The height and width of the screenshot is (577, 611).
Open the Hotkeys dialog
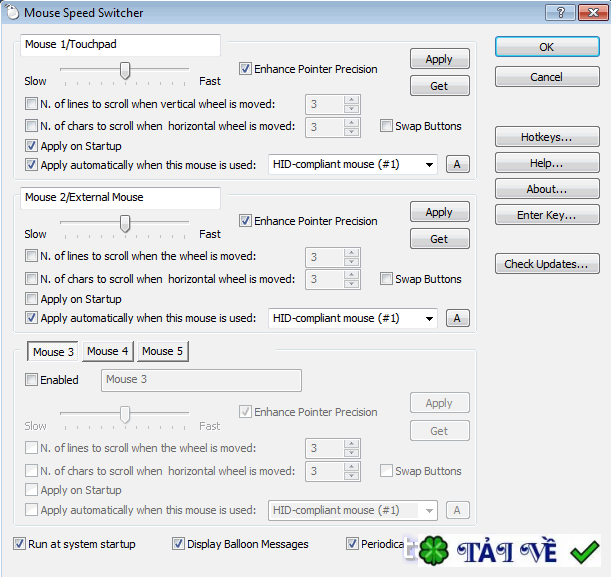(x=547, y=137)
